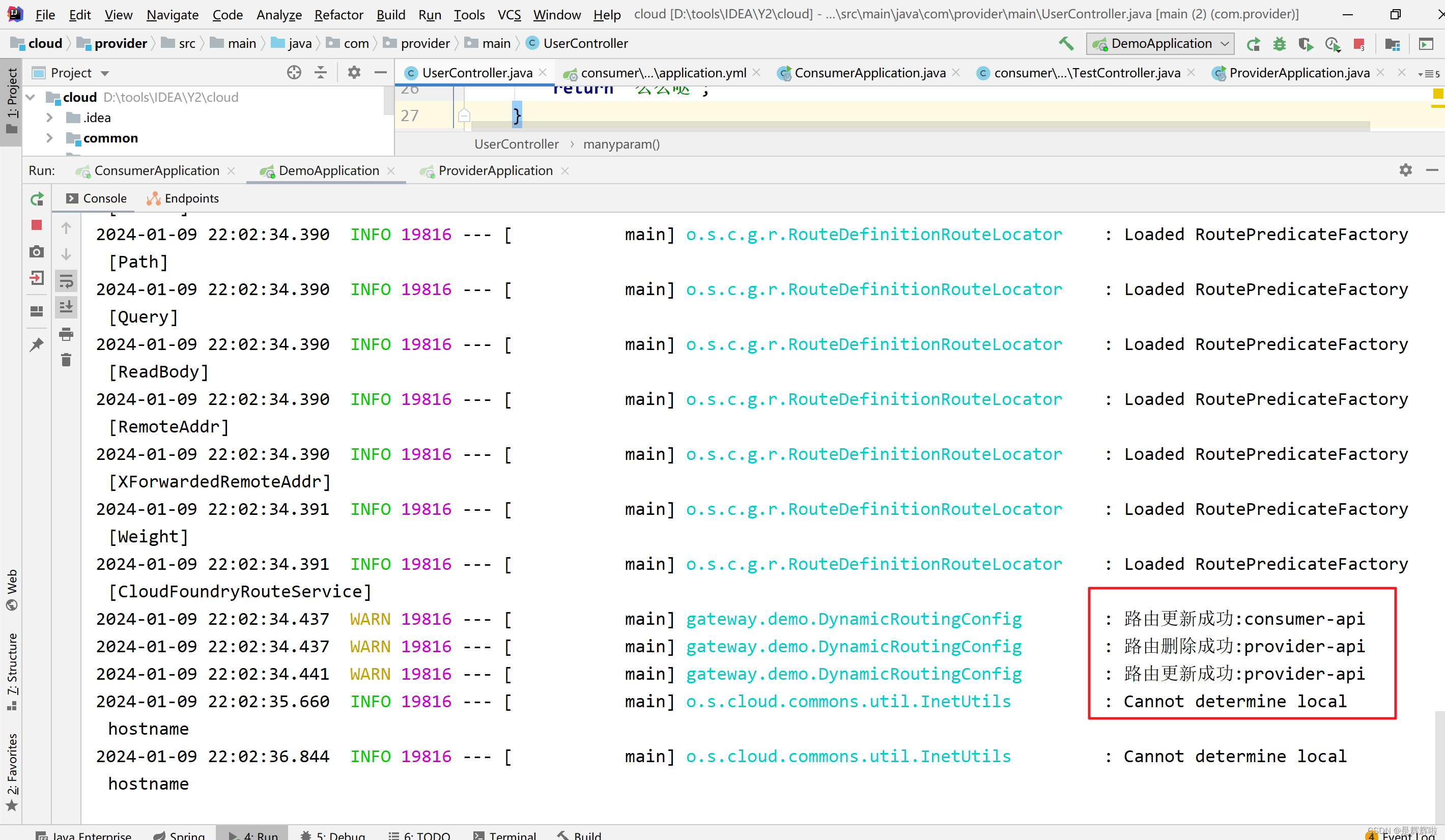
Task: Open consumer application.yml editor tab
Action: (x=663, y=73)
